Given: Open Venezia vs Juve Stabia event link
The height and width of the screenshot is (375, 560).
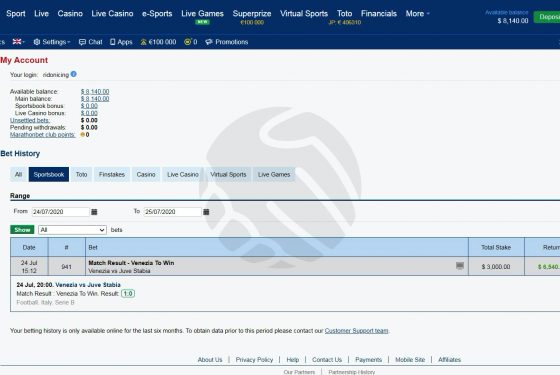Looking at the screenshot, I should point(88,285).
